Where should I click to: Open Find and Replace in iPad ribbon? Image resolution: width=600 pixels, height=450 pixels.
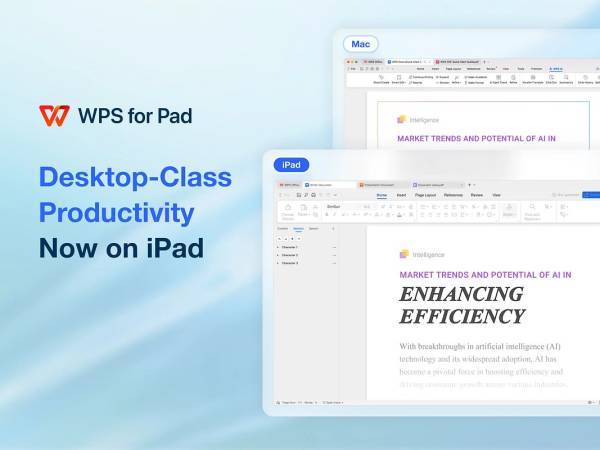click(x=532, y=211)
